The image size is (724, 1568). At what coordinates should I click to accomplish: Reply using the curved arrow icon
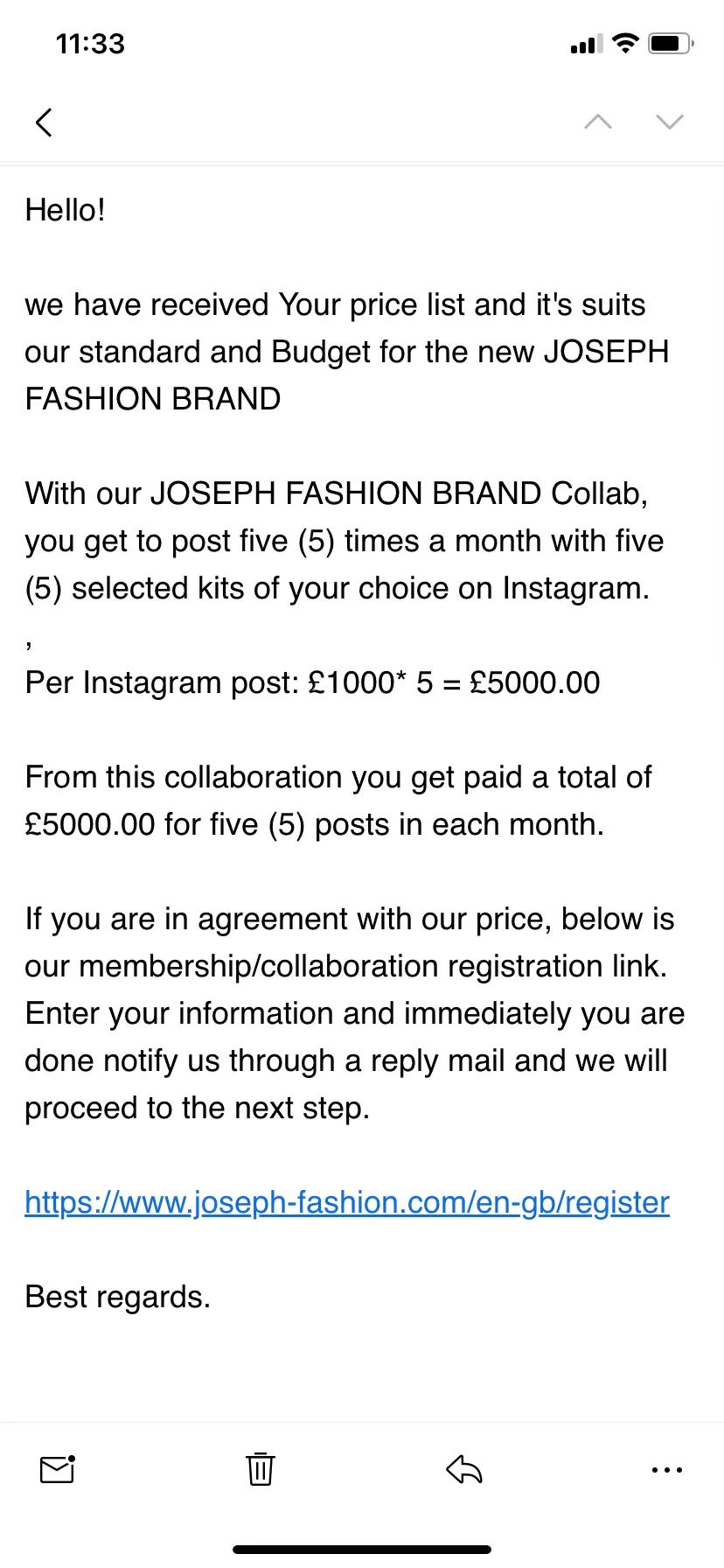(463, 1469)
